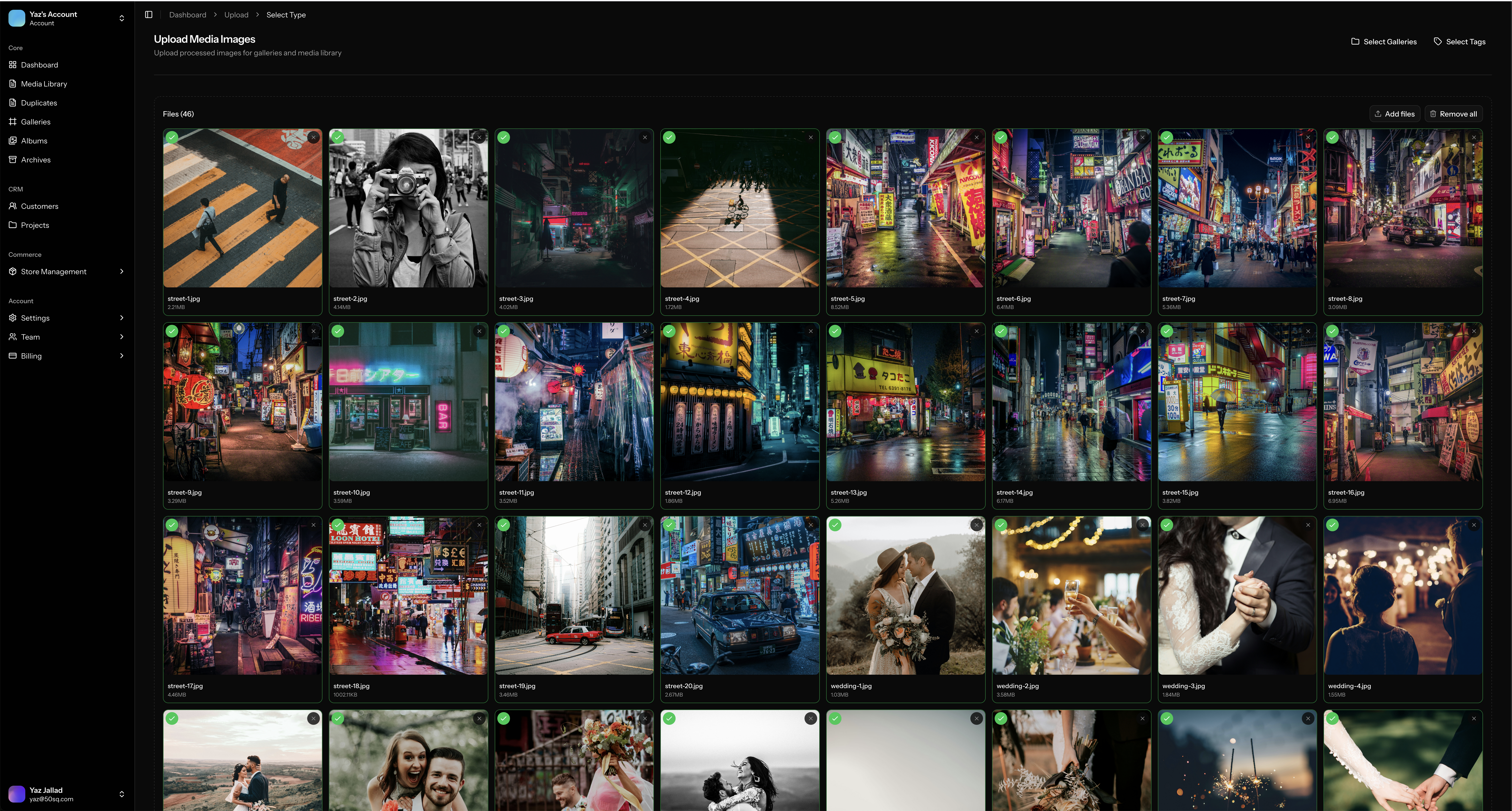The width and height of the screenshot is (1512, 811).
Task: Open the street-19.jpg thumbnail
Action: click(x=574, y=595)
